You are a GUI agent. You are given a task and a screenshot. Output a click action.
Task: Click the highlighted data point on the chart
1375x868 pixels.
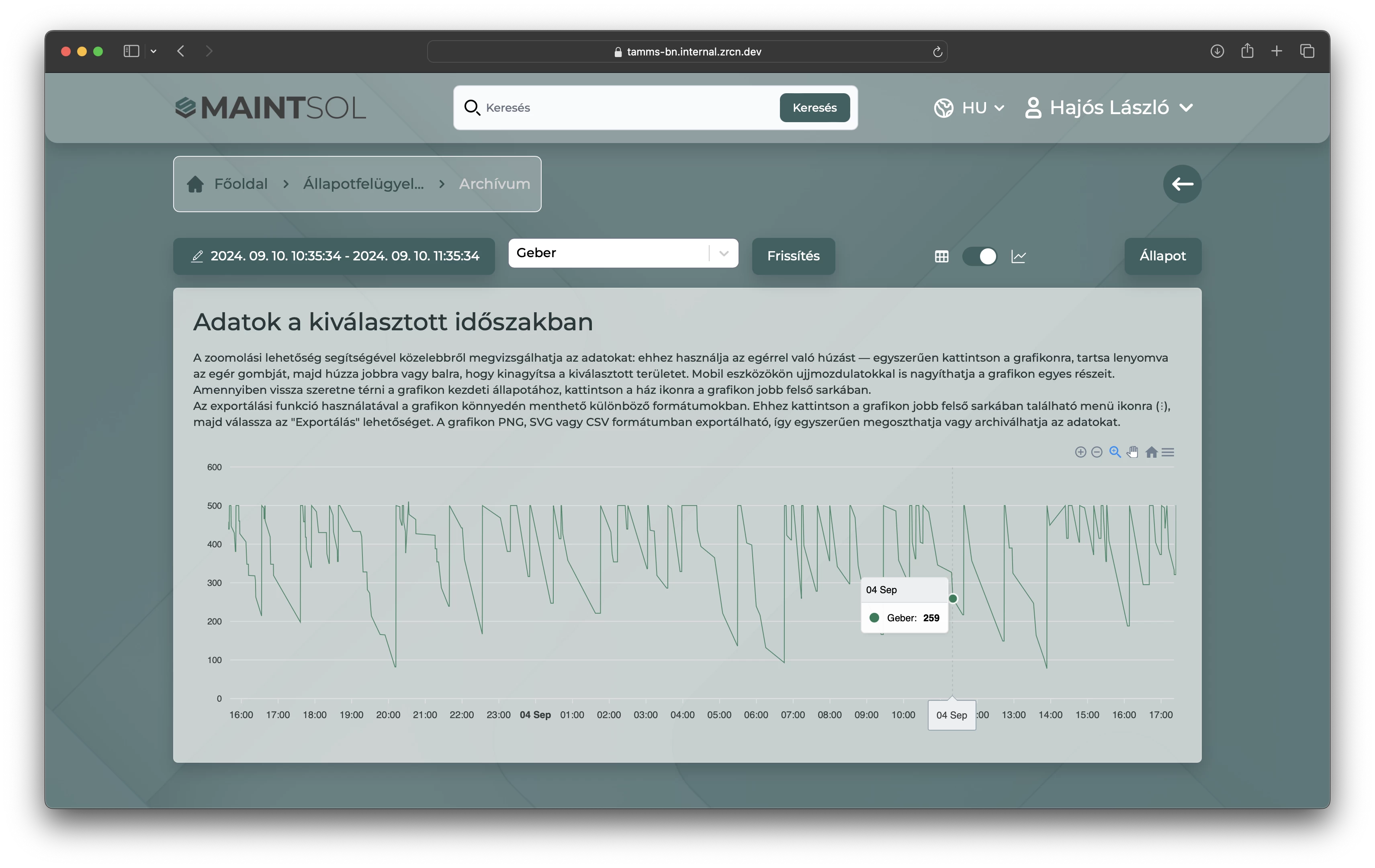coord(952,598)
